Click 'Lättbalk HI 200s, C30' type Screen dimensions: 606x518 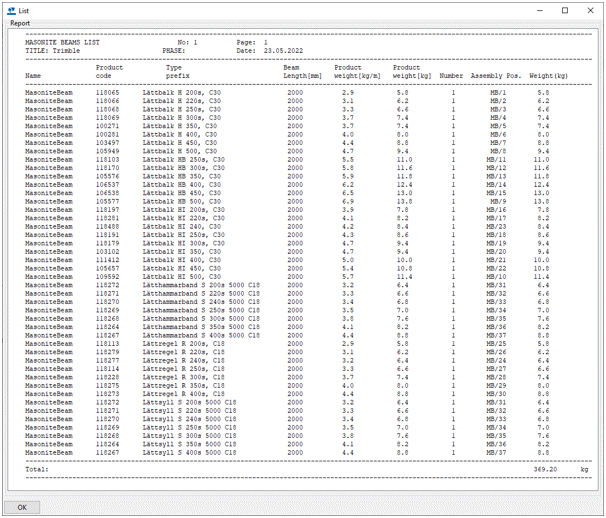pos(184,210)
